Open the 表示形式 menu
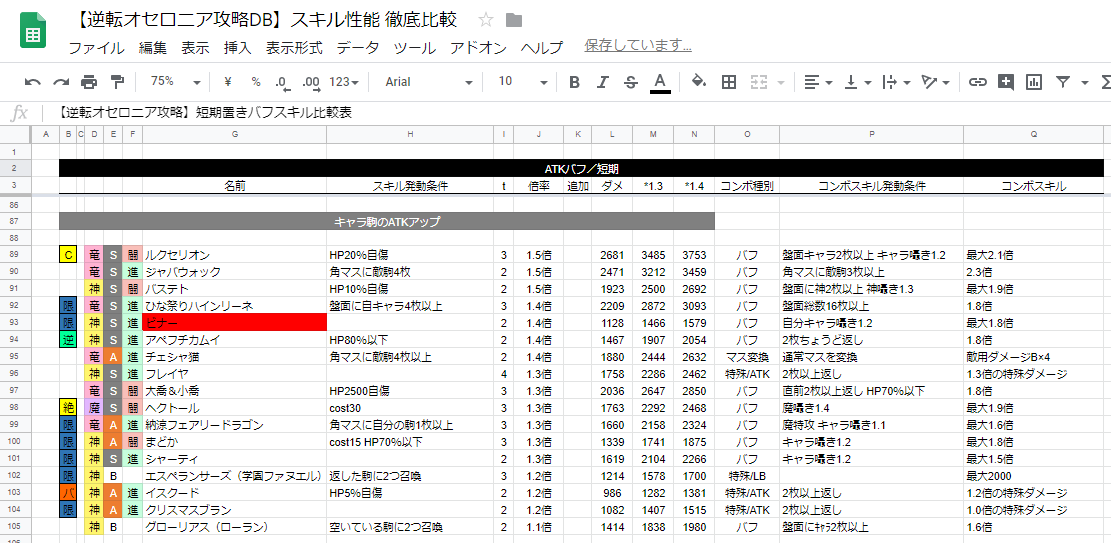Screen dimensions: 1111x543 tap(294, 47)
